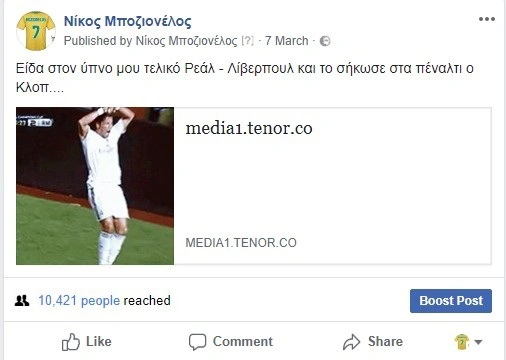506x360 pixels.
Task: Click the globe public audience icon
Action: (325, 41)
